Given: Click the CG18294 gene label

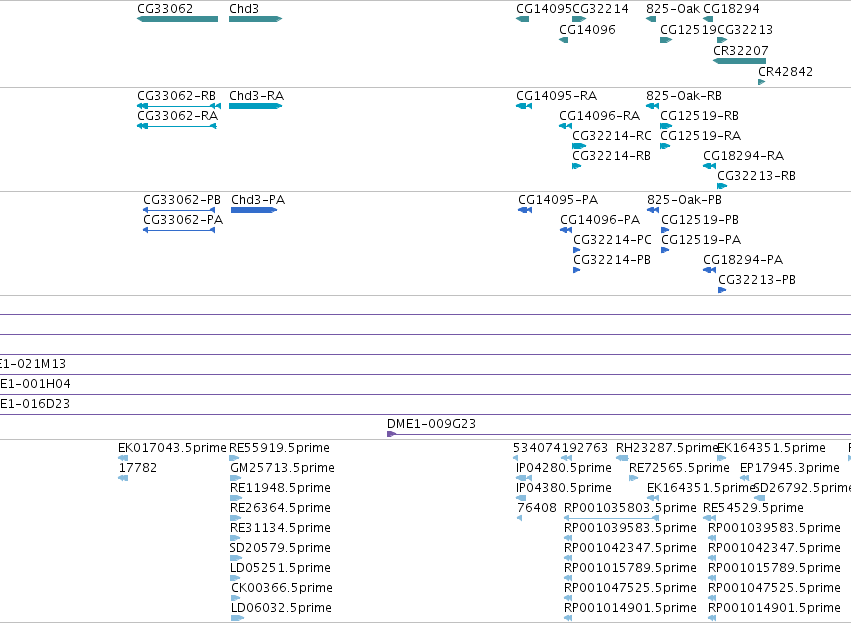Looking at the screenshot, I should (x=731, y=9).
